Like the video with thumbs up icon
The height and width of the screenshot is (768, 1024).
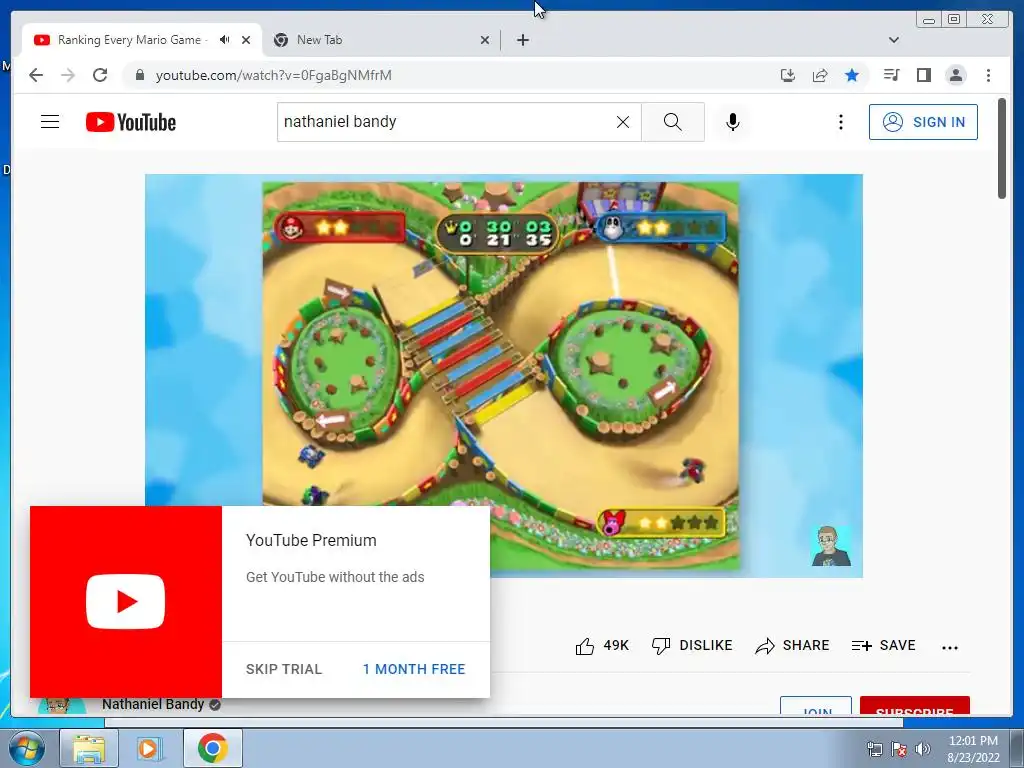[x=584, y=647]
